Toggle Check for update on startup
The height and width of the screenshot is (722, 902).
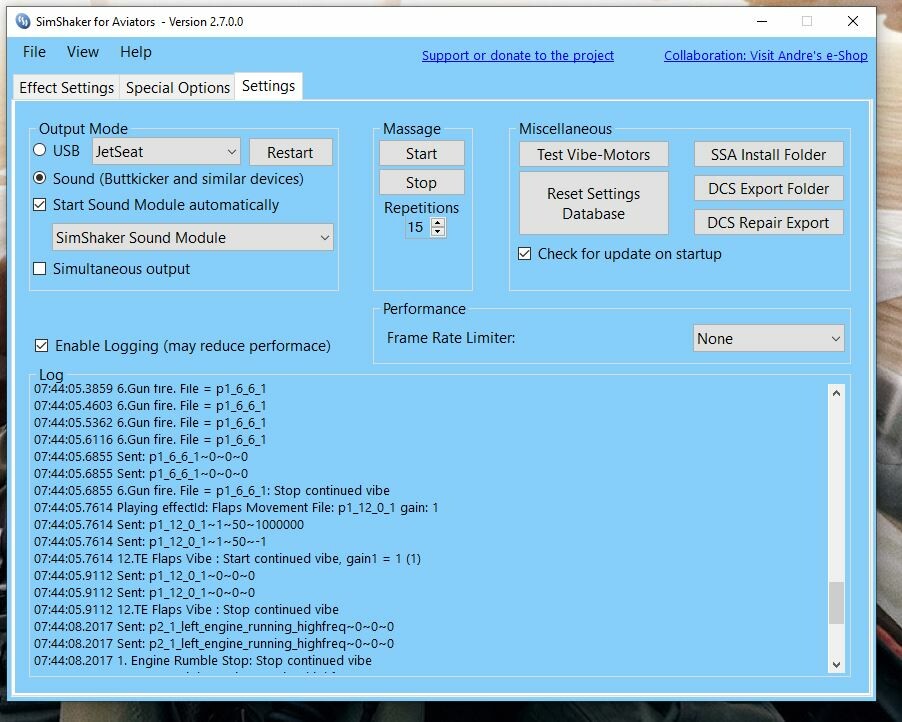(x=525, y=254)
